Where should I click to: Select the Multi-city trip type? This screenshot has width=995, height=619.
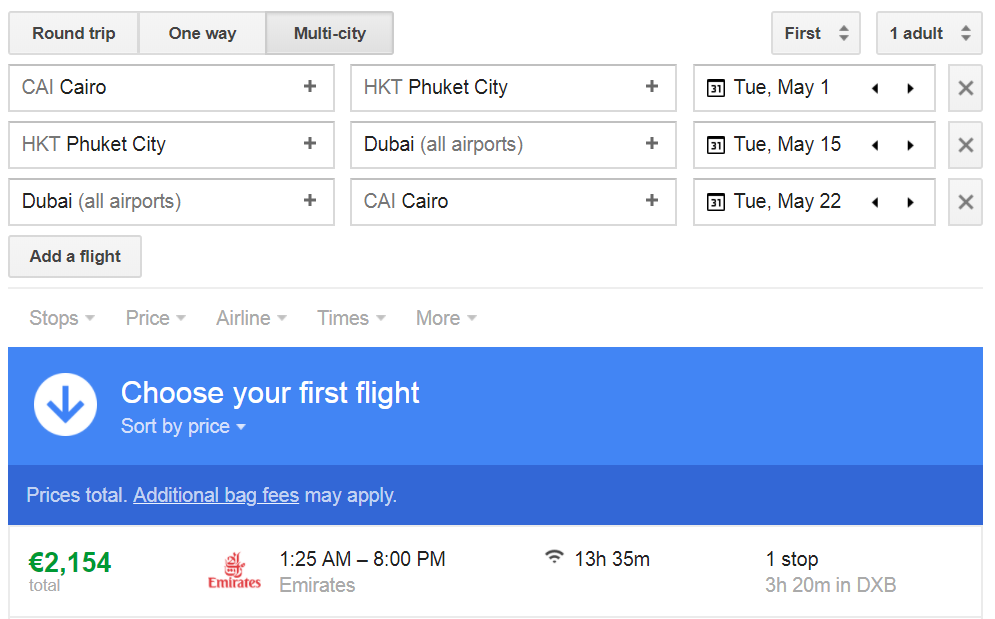click(x=330, y=33)
